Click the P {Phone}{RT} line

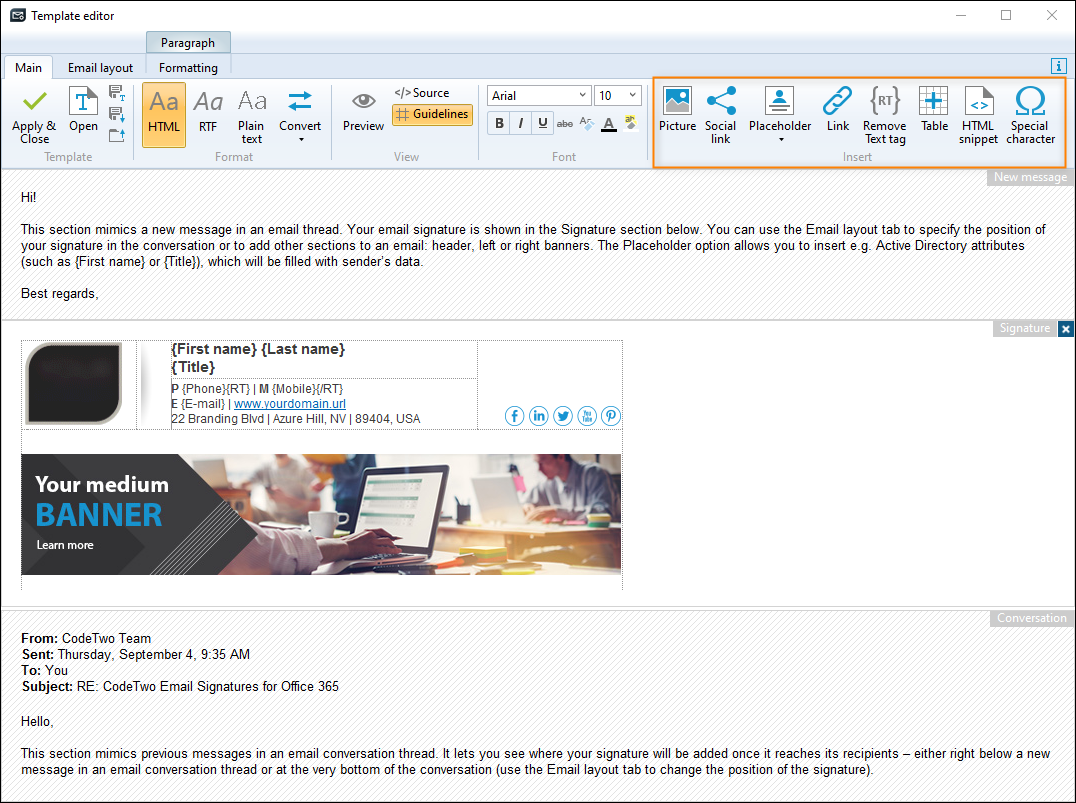(x=257, y=388)
